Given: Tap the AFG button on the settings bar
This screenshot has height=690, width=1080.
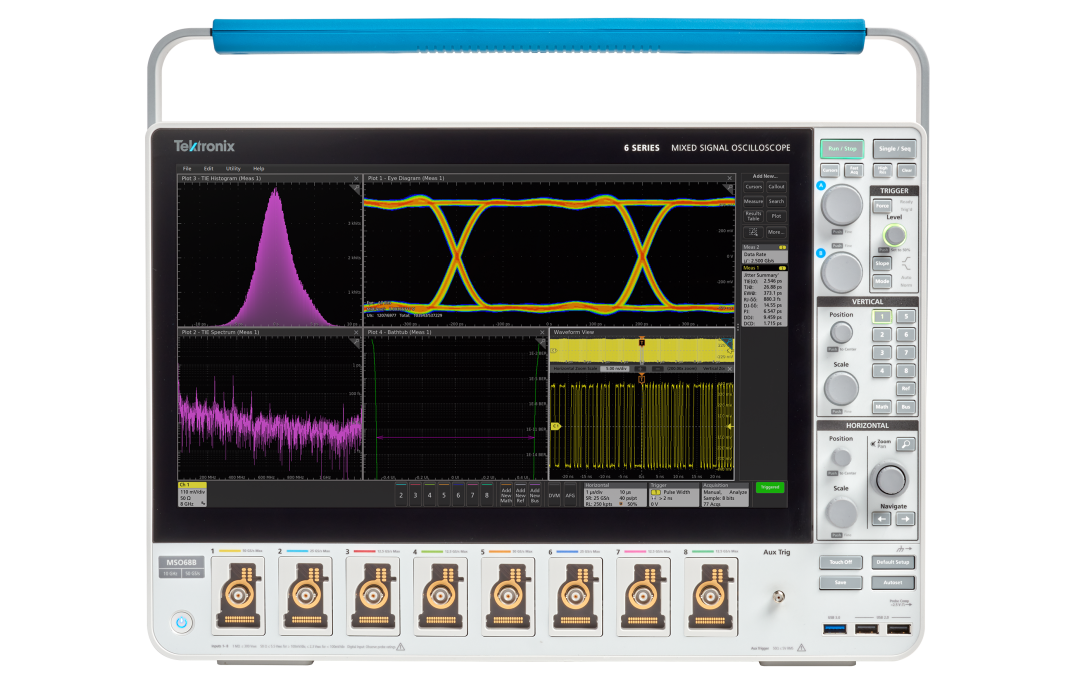Looking at the screenshot, I should (x=570, y=495).
